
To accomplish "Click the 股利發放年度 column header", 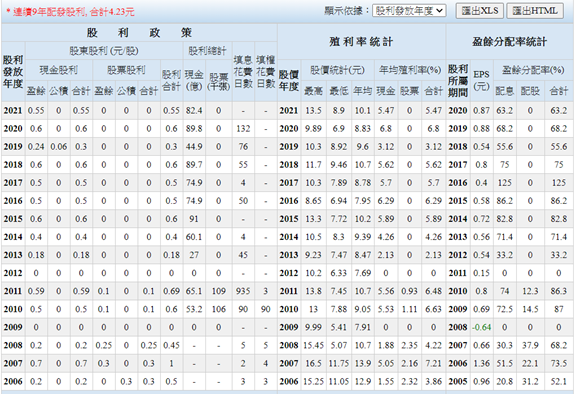I will click(13, 72).
